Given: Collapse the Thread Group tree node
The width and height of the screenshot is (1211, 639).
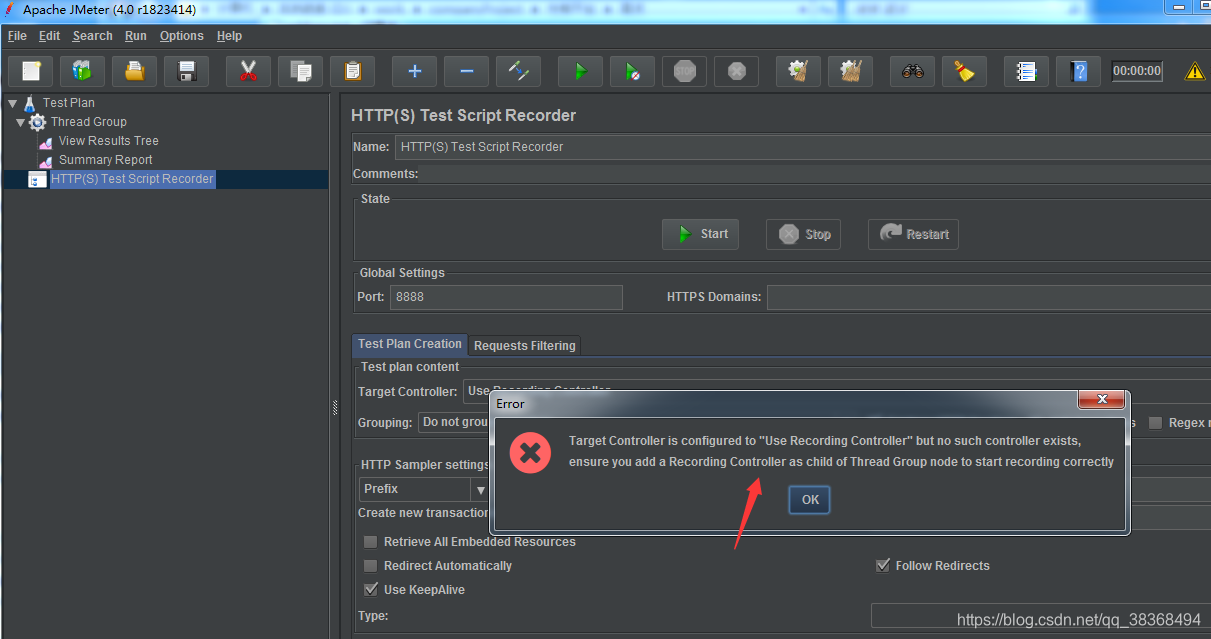Looking at the screenshot, I should click(x=20, y=121).
